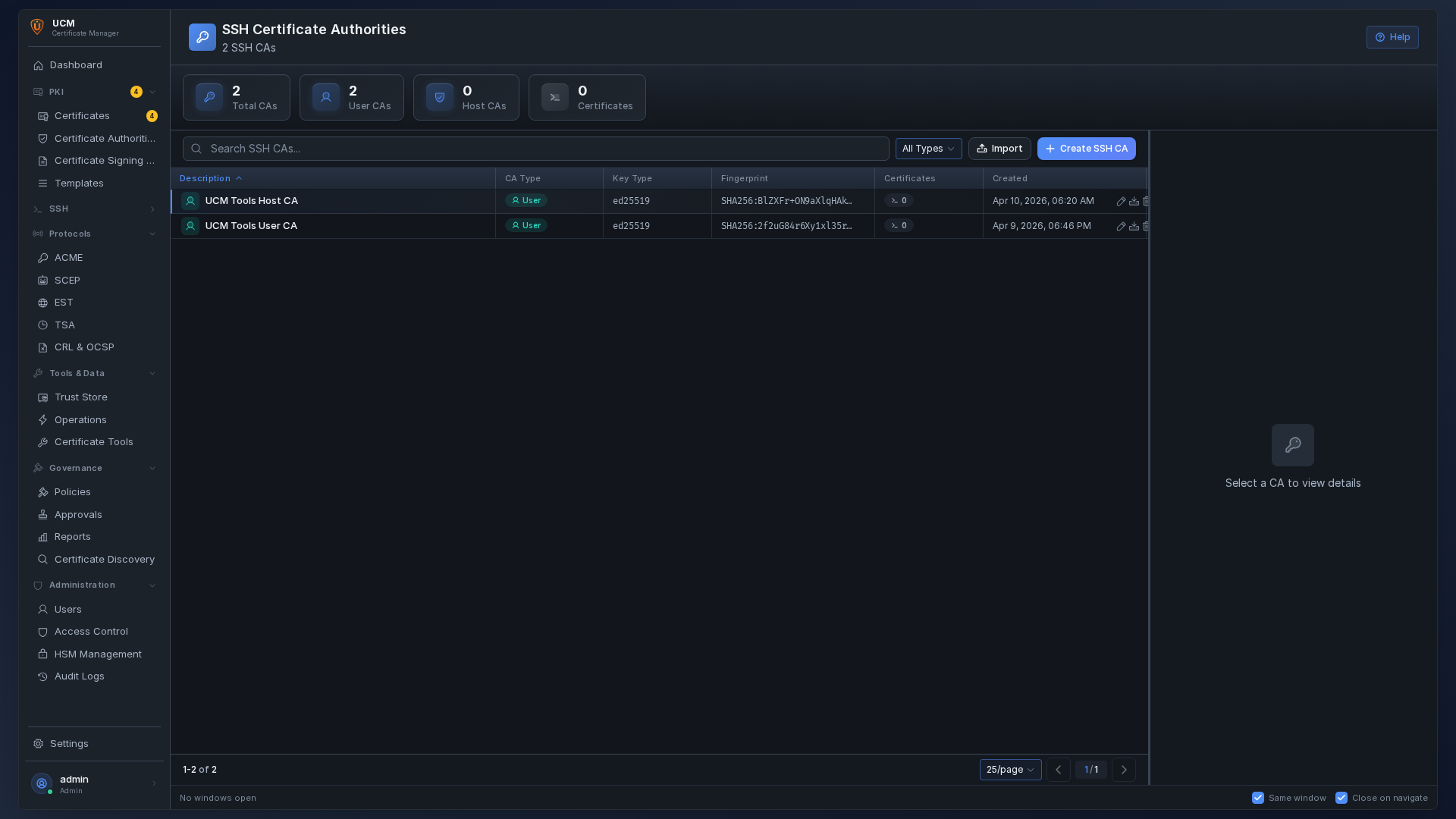The height and width of the screenshot is (819, 1456).
Task: Click the delete trash icon on the Host CA row
Action: pos(1146,201)
